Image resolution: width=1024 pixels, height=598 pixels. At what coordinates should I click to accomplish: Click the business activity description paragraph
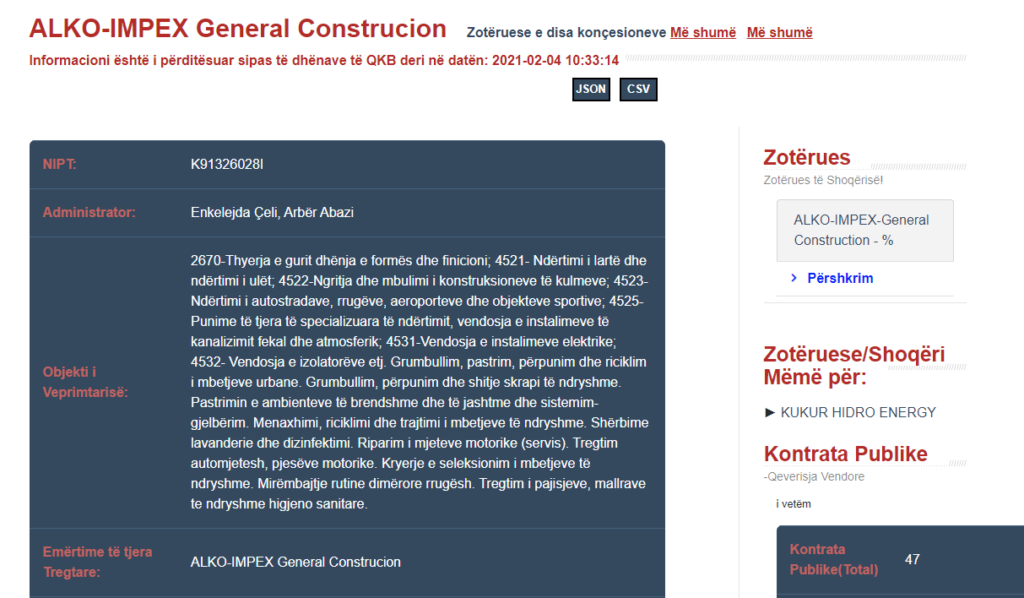419,383
